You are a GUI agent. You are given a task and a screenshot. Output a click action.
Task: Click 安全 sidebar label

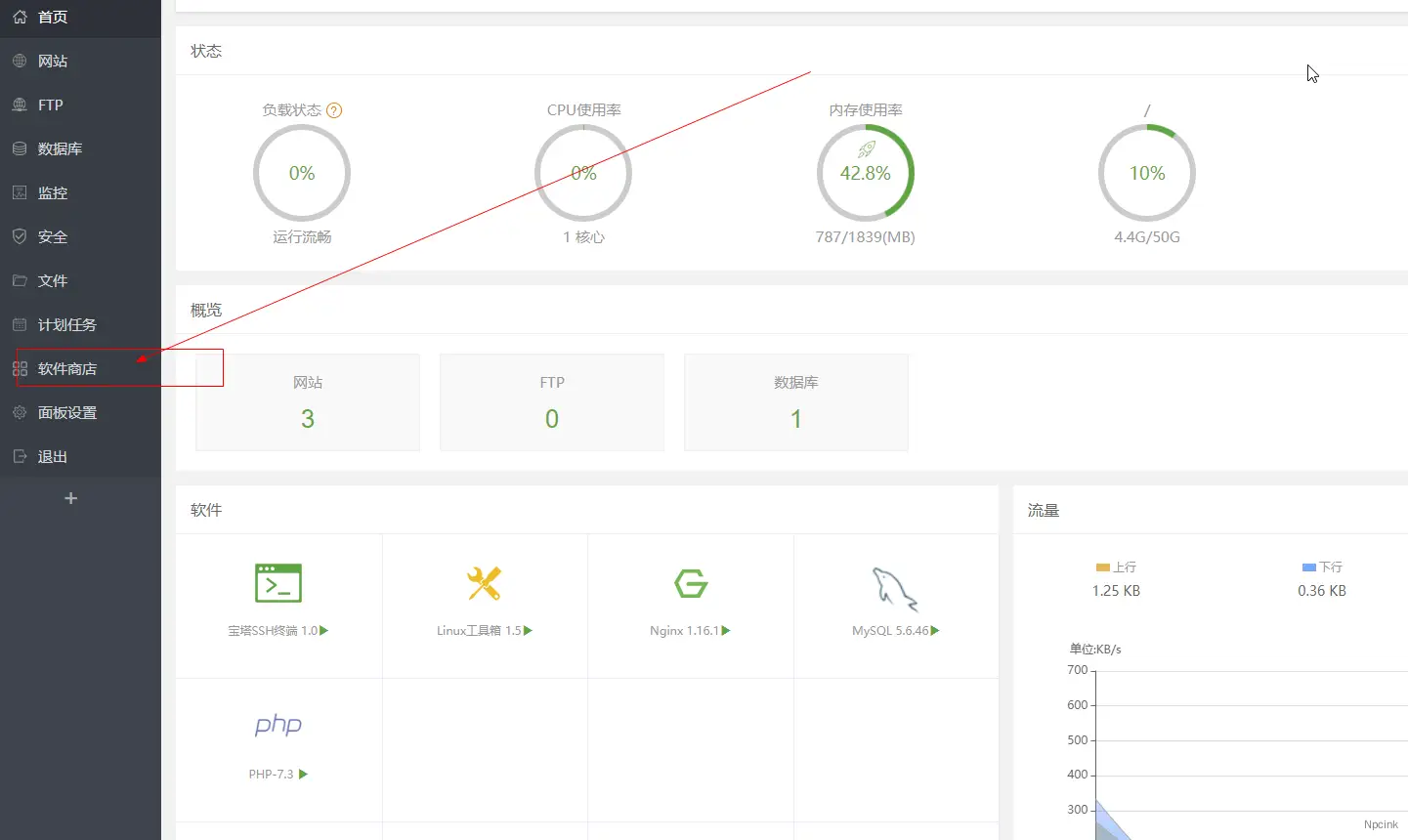(x=53, y=236)
